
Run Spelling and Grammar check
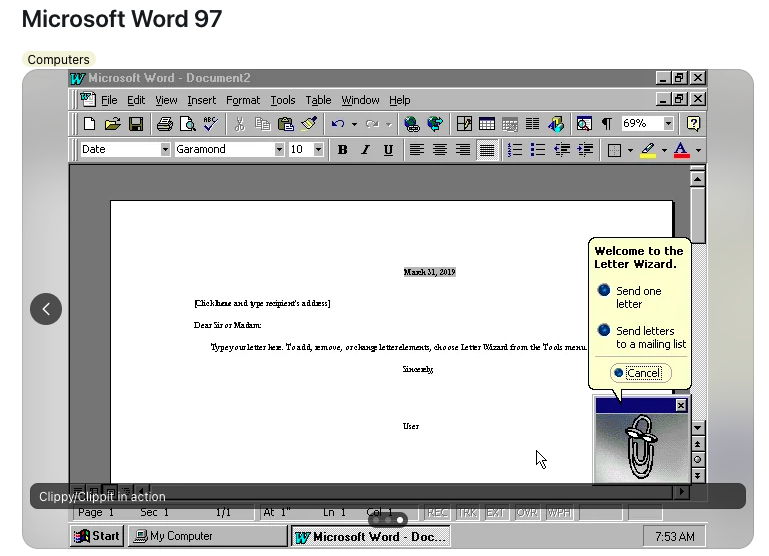[x=210, y=124]
